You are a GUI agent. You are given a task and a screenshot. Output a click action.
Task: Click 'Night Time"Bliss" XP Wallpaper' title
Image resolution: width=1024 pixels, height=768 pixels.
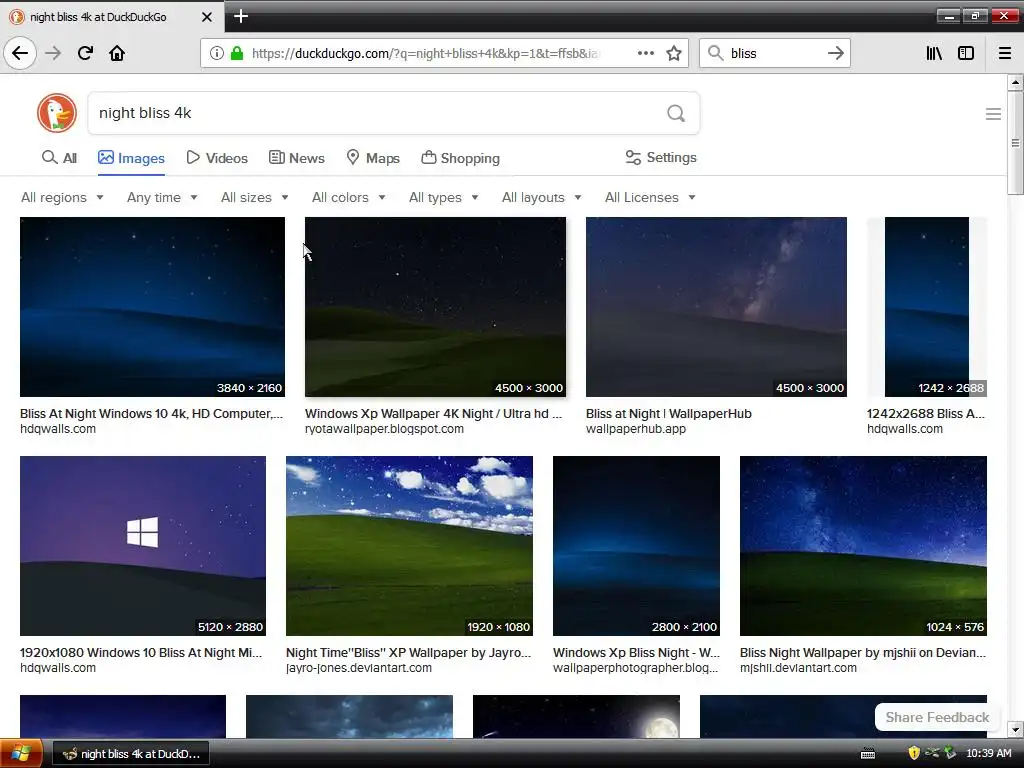(x=409, y=652)
